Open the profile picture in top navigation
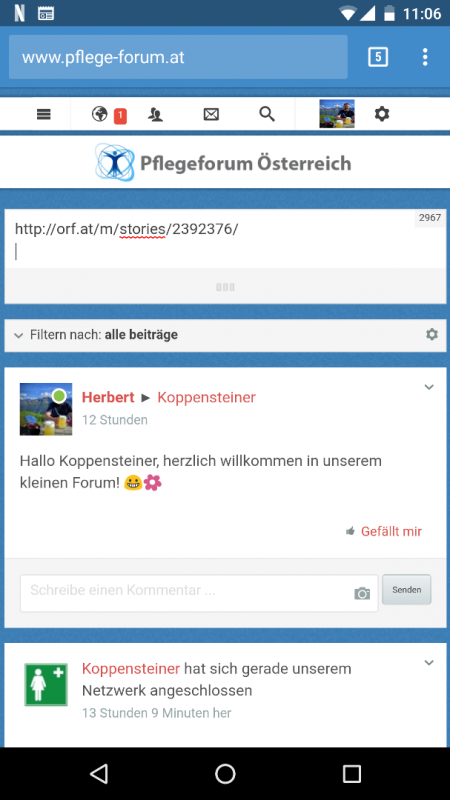Image resolution: width=450 pixels, height=800 pixels. [x=337, y=114]
